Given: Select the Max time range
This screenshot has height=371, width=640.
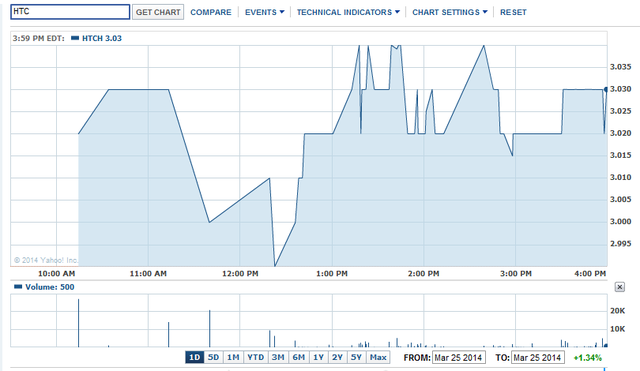Looking at the screenshot, I should [x=378, y=358].
